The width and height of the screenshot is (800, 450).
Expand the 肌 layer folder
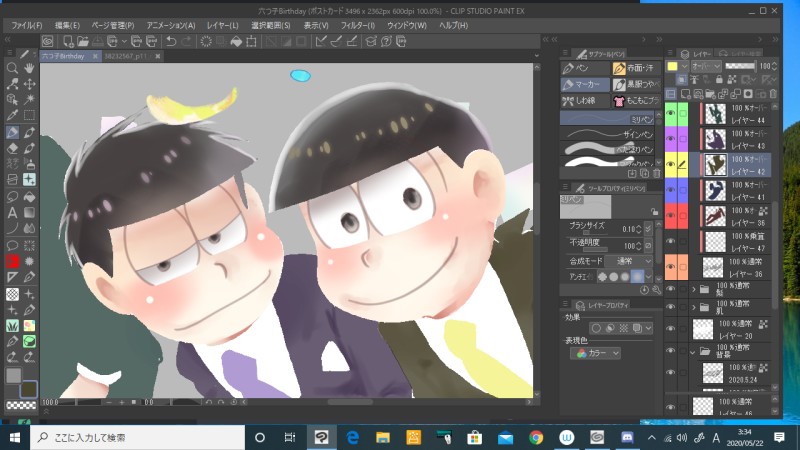click(693, 307)
